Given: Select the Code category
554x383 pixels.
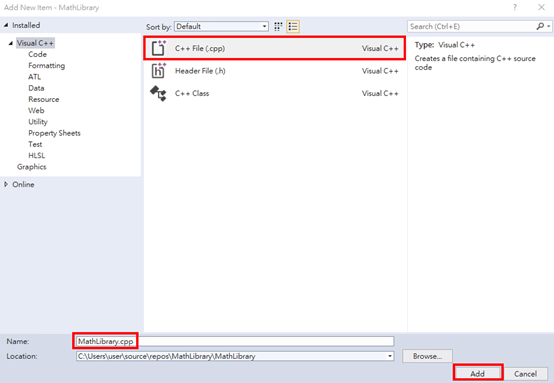Looking at the screenshot, I should click(37, 54).
